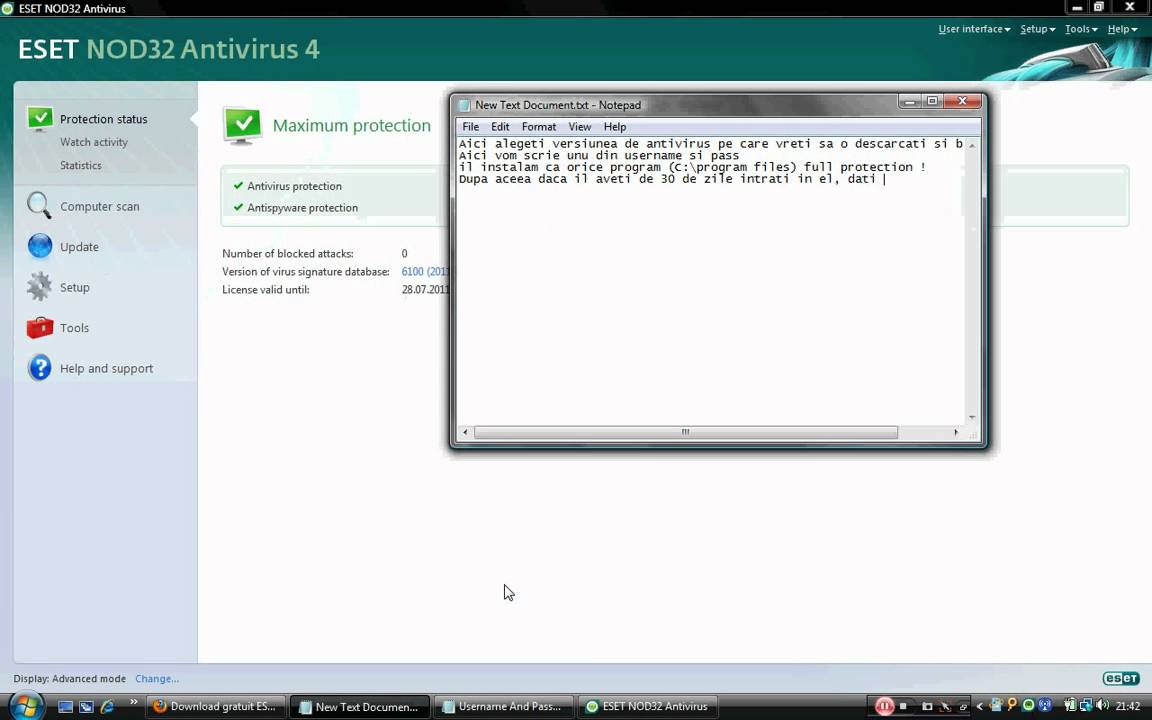Open the Setup dropdown in top-right menu
Image resolution: width=1152 pixels, height=720 pixels.
point(1037,29)
